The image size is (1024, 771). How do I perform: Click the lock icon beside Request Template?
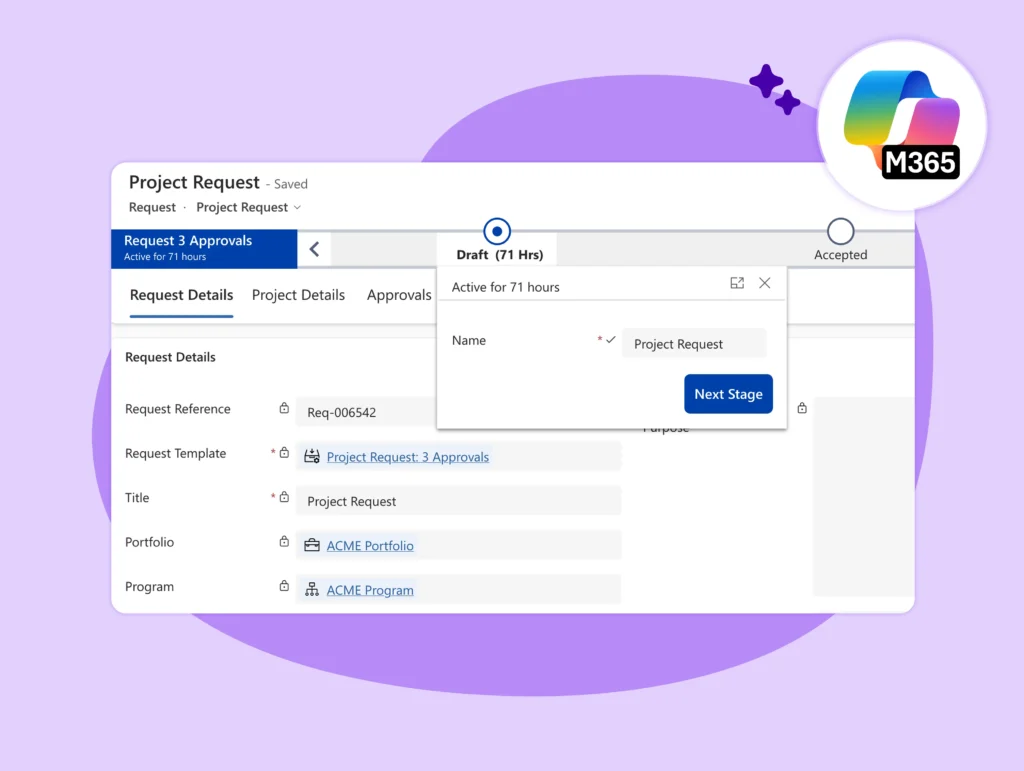pos(284,452)
